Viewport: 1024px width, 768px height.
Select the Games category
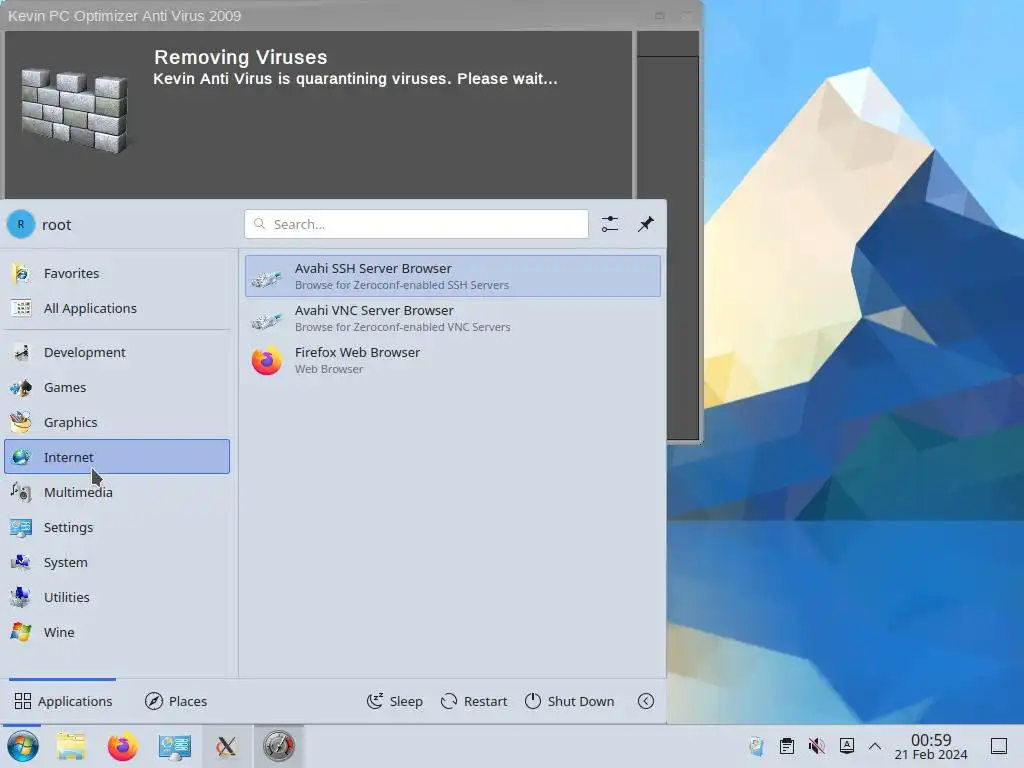[x=117, y=387]
